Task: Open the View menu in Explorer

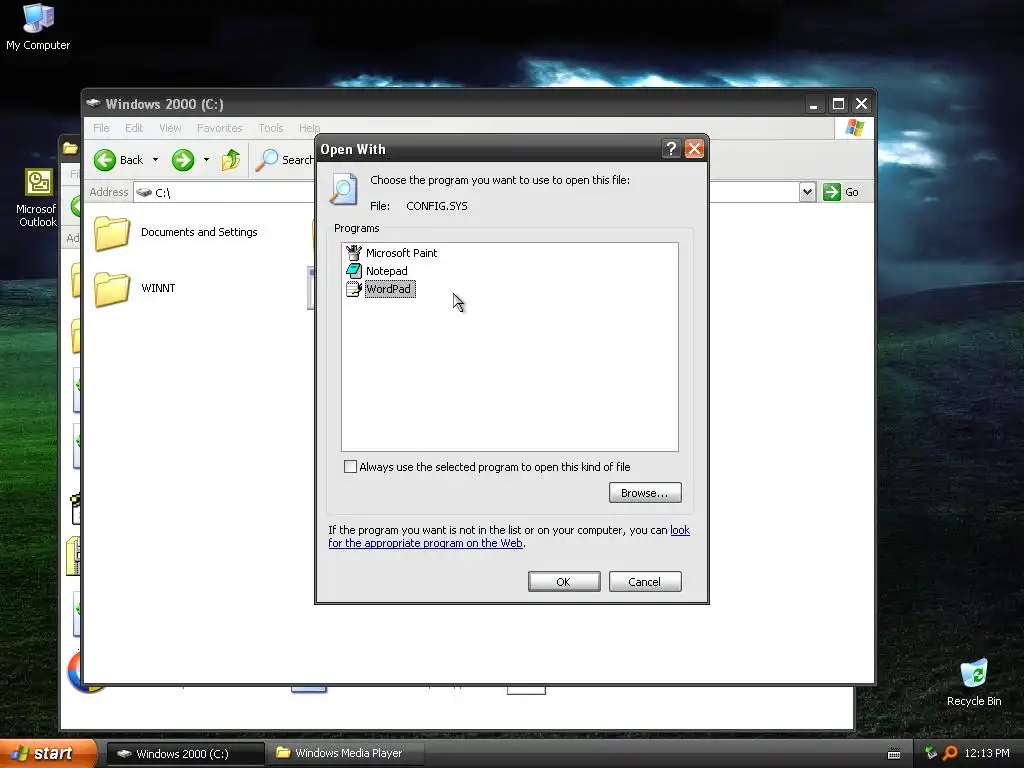Action: [x=170, y=128]
